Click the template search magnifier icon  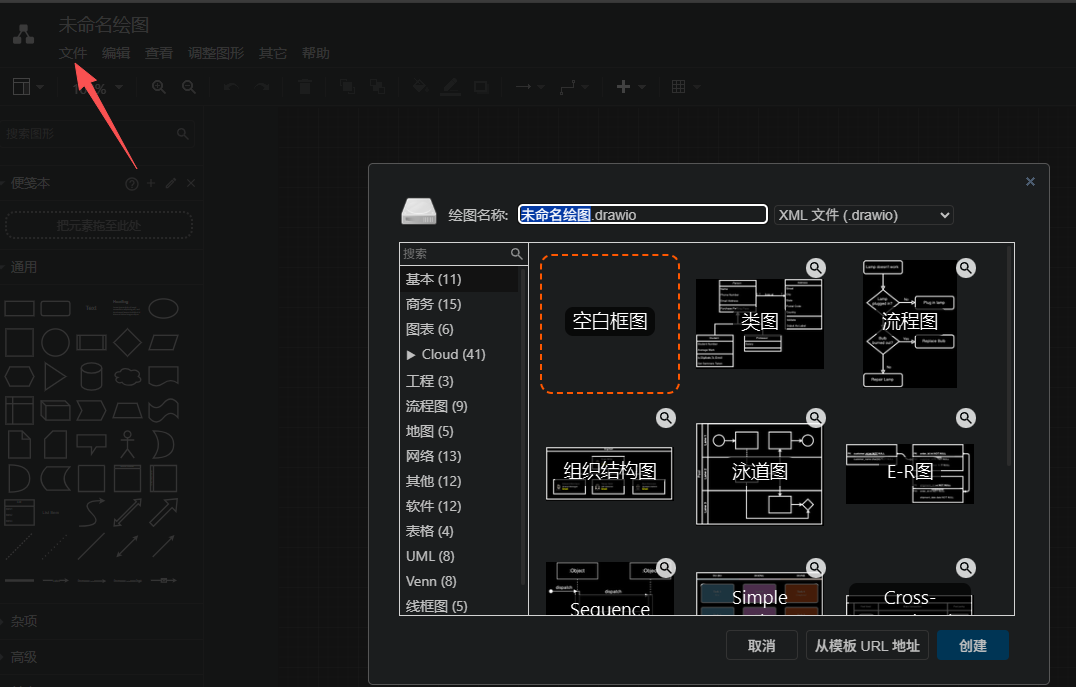[516, 254]
